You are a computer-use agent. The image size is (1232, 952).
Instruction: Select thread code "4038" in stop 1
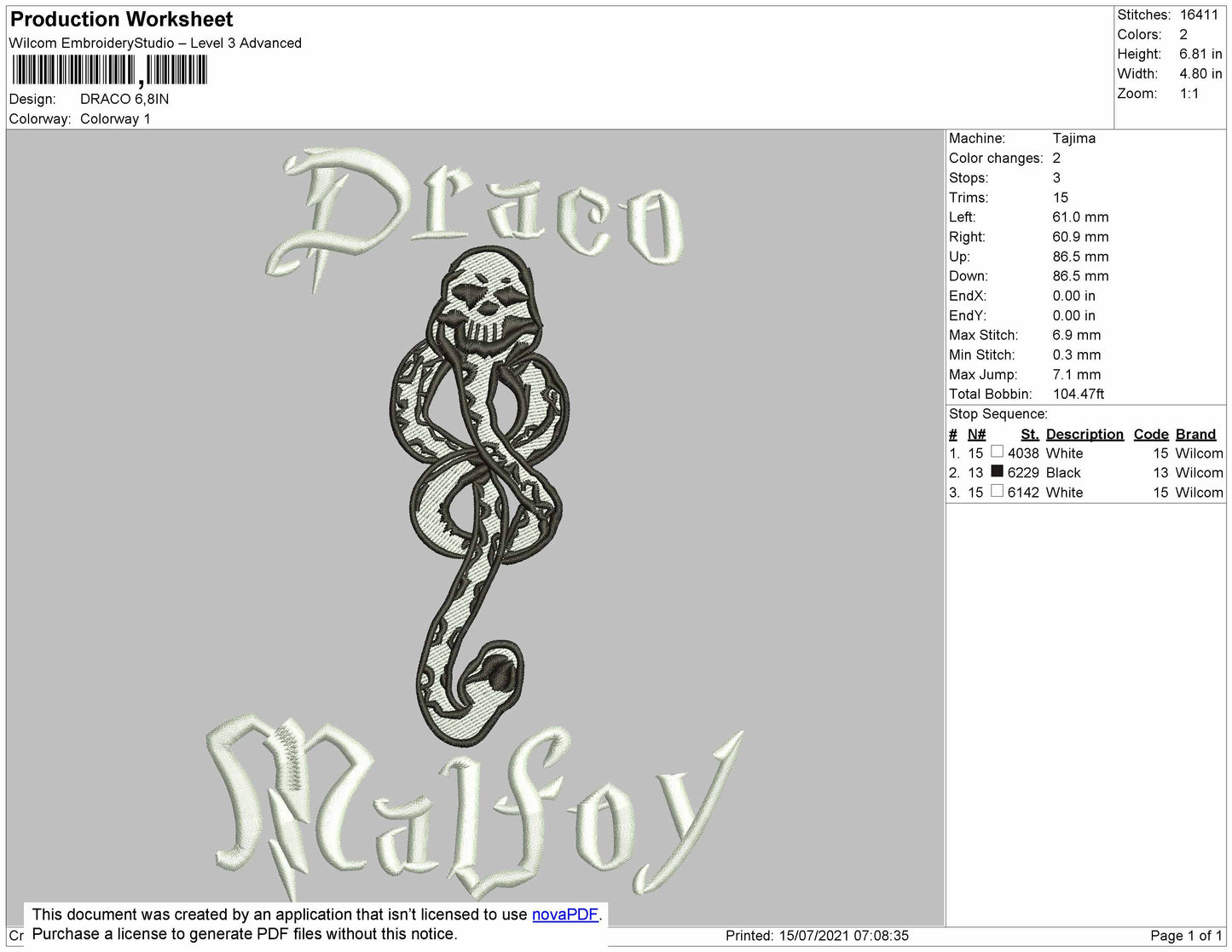click(x=1023, y=453)
